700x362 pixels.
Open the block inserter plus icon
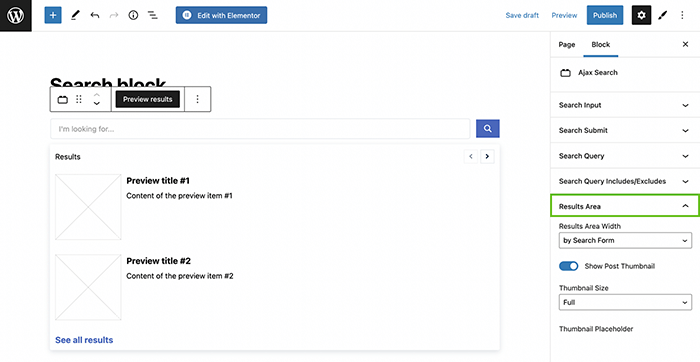(x=53, y=15)
